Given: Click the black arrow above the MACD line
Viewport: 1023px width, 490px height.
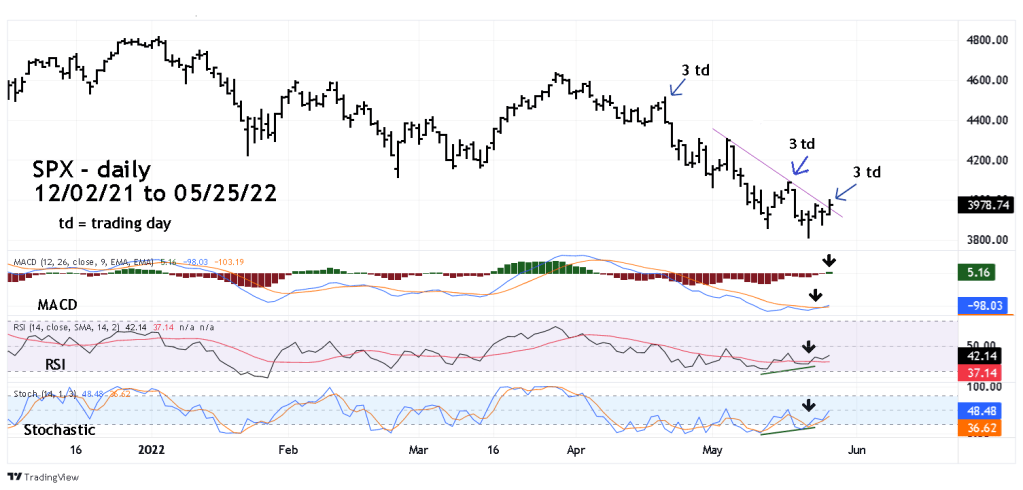Looking at the screenshot, I should coord(817,296).
